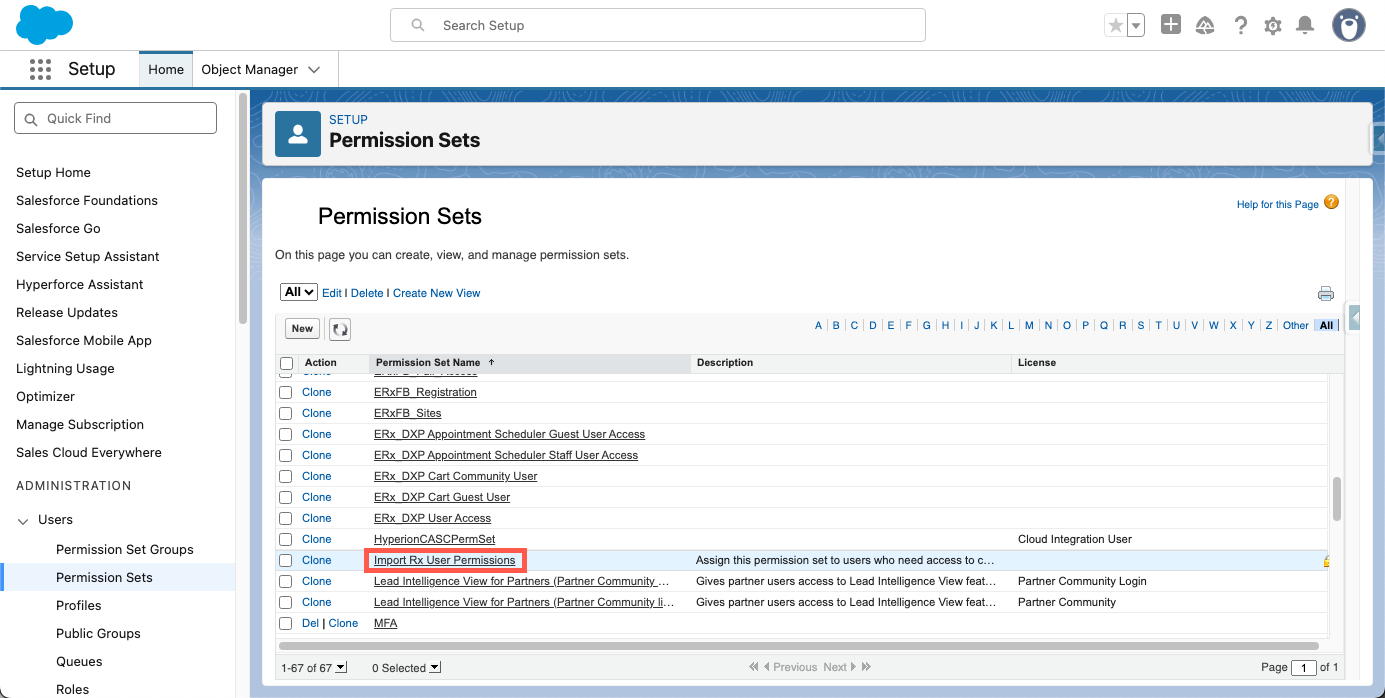1385x698 pixels.
Task: Tick the HyperionCASCPermSet row checkbox
Action: 286,540
